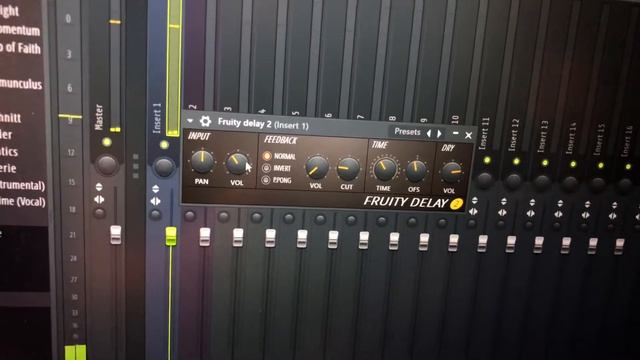The image size is (640, 360).
Task: Click Master track stereo separation knob
Action: [x=99, y=213]
